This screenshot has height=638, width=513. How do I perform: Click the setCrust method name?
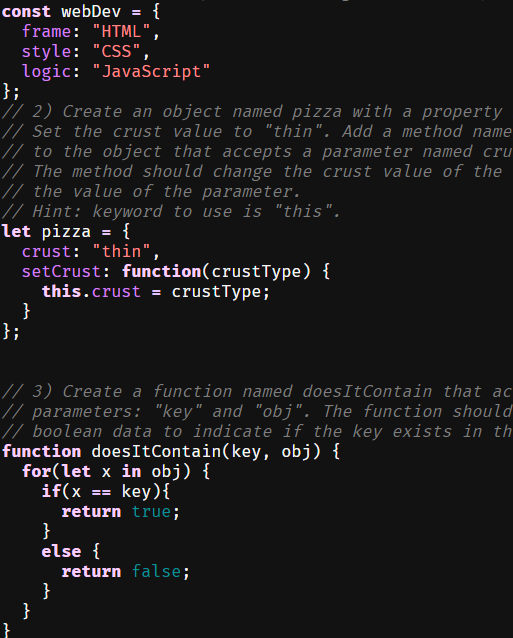61,271
